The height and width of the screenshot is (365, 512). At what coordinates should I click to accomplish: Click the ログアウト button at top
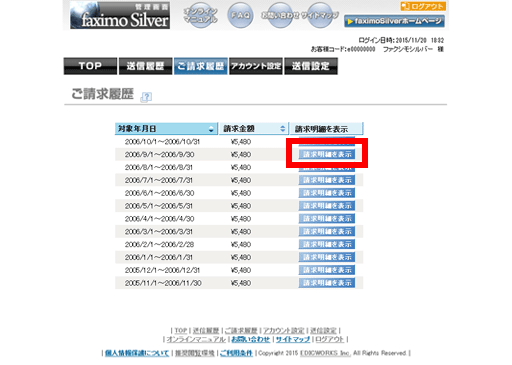[423, 6]
